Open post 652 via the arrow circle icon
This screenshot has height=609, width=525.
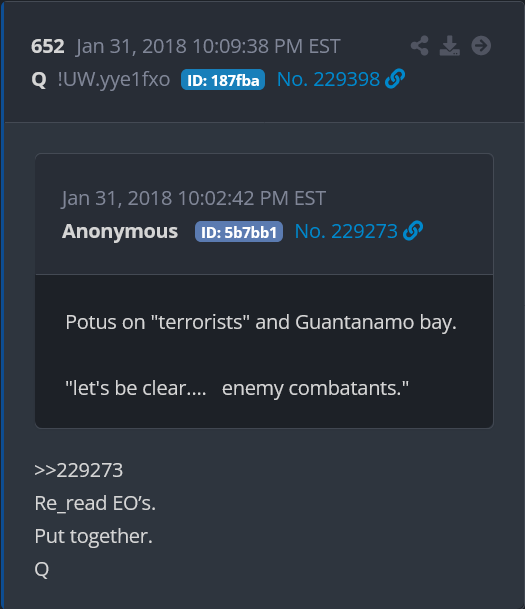(x=481, y=46)
